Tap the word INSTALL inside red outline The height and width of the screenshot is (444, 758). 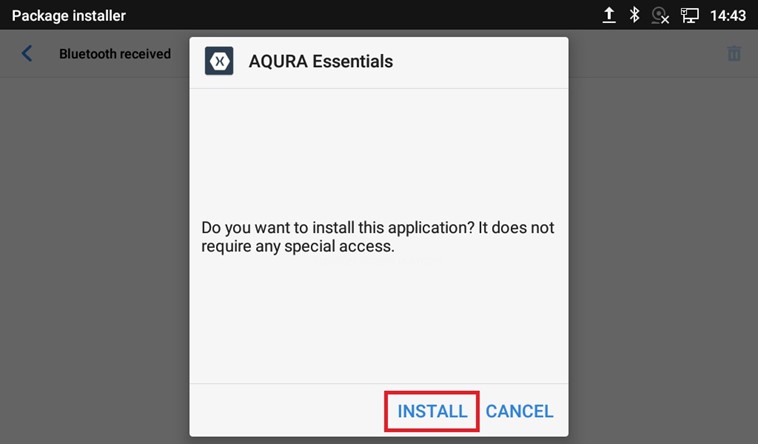(x=432, y=411)
